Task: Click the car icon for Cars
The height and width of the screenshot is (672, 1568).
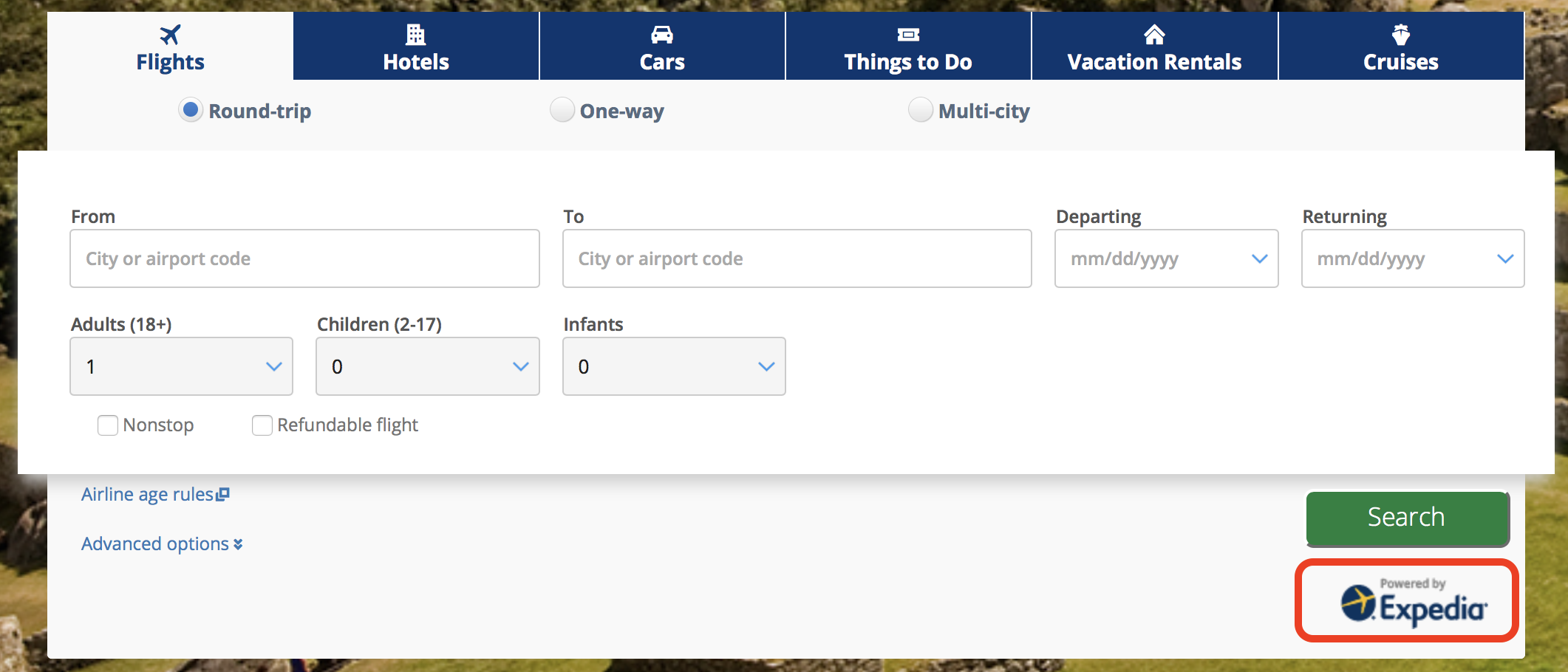Action: point(662,35)
